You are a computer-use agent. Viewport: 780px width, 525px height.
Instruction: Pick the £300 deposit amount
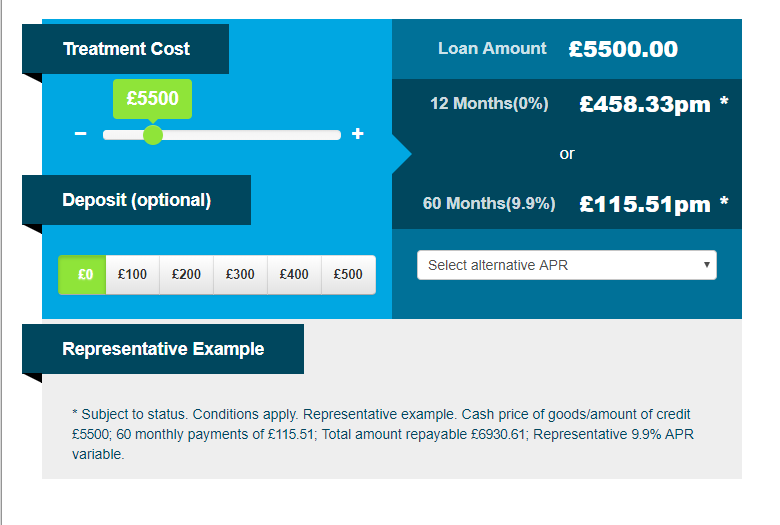click(240, 275)
